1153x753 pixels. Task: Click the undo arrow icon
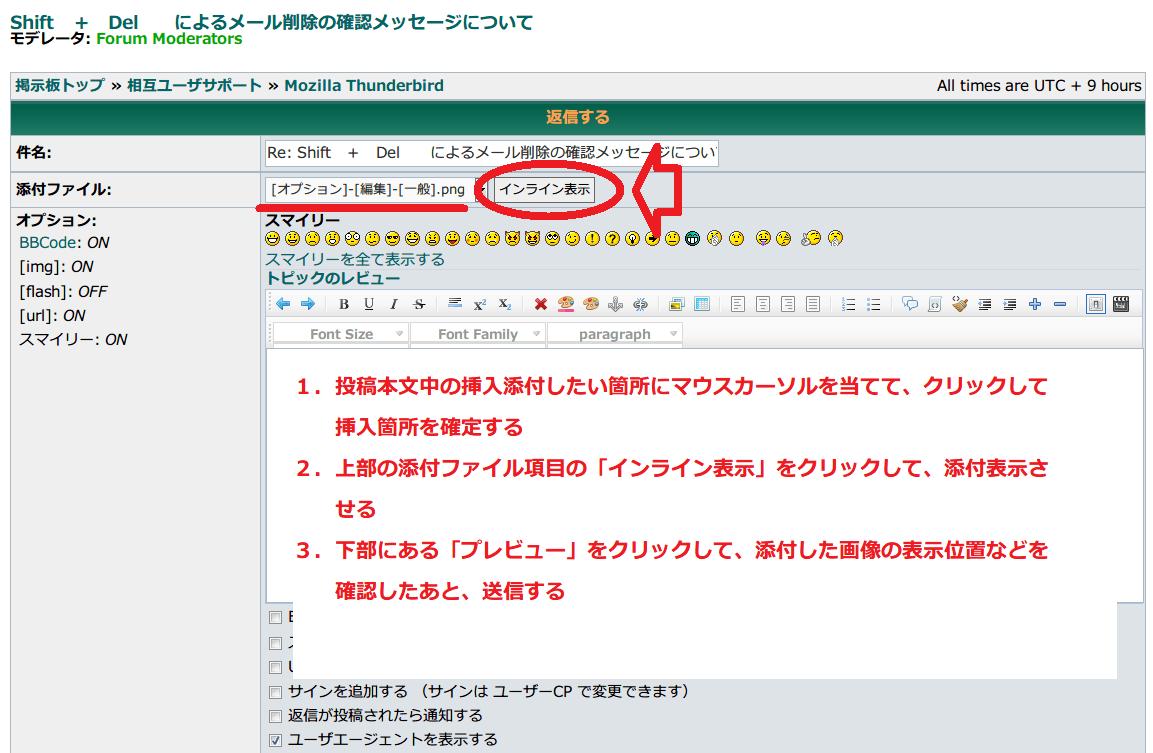(283, 304)
